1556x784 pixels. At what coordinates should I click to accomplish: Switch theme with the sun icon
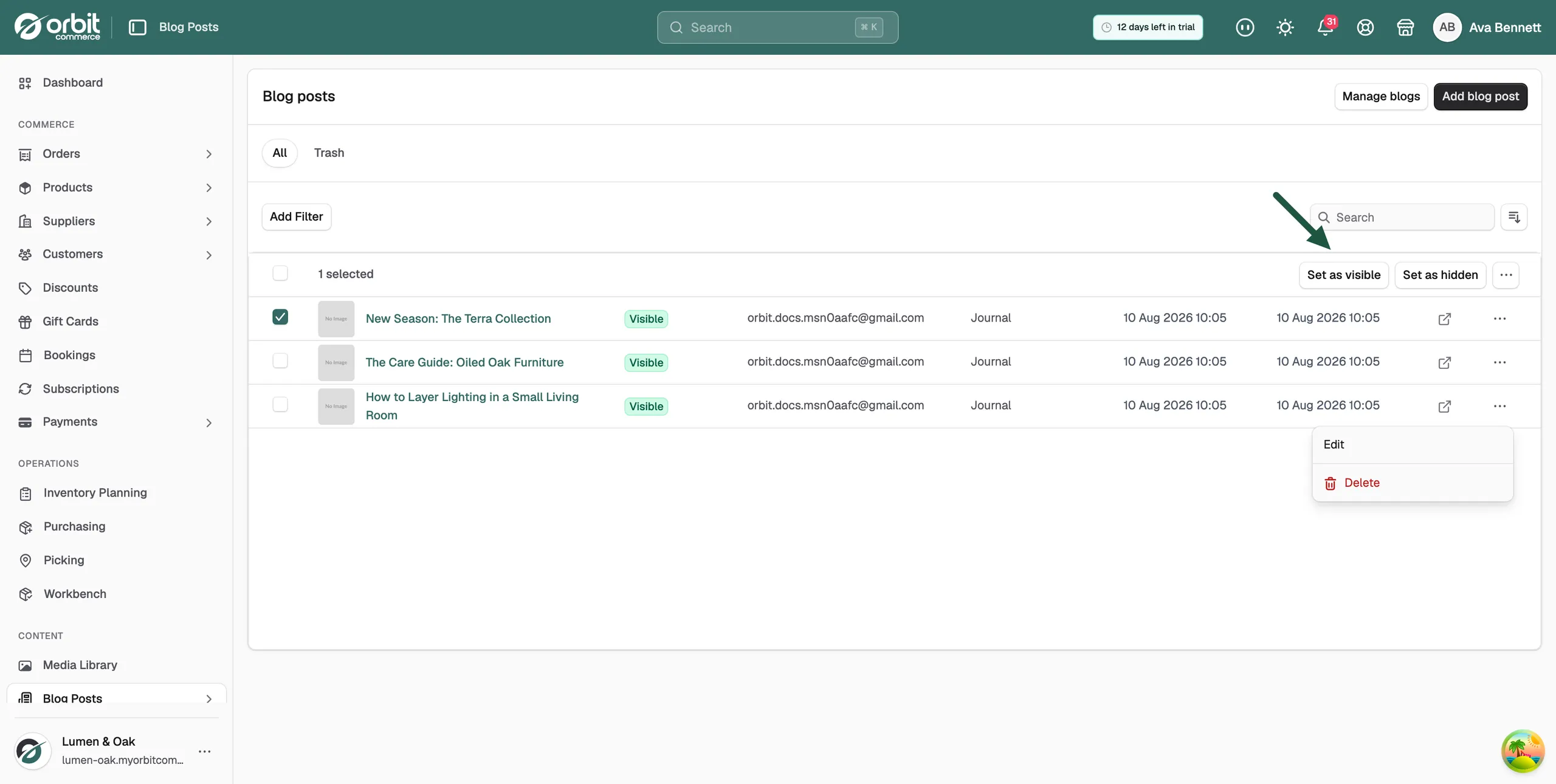[1285, 27]
